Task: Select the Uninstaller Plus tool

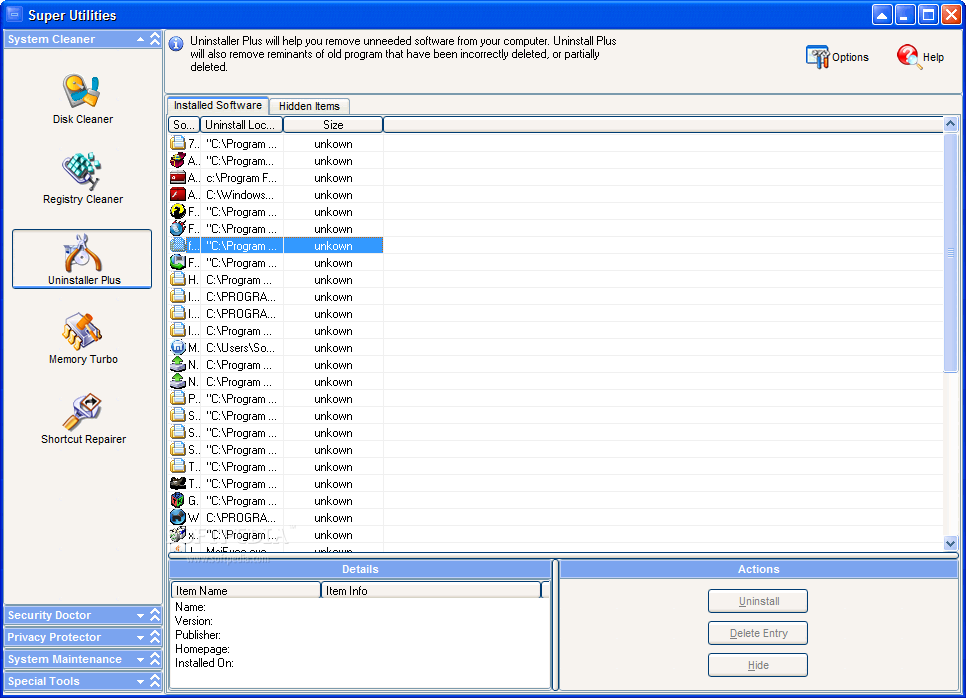Action: tap(82, 259)
